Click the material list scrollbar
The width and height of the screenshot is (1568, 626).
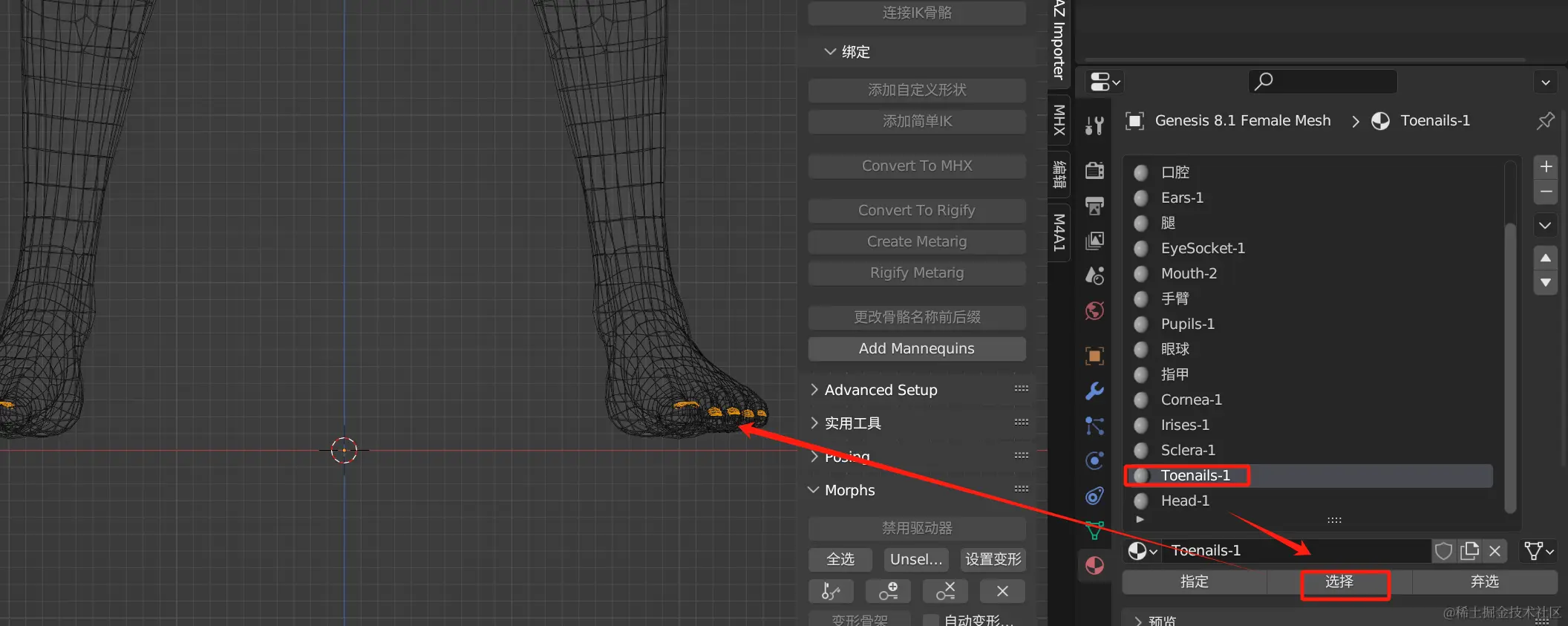[1510, 368]
